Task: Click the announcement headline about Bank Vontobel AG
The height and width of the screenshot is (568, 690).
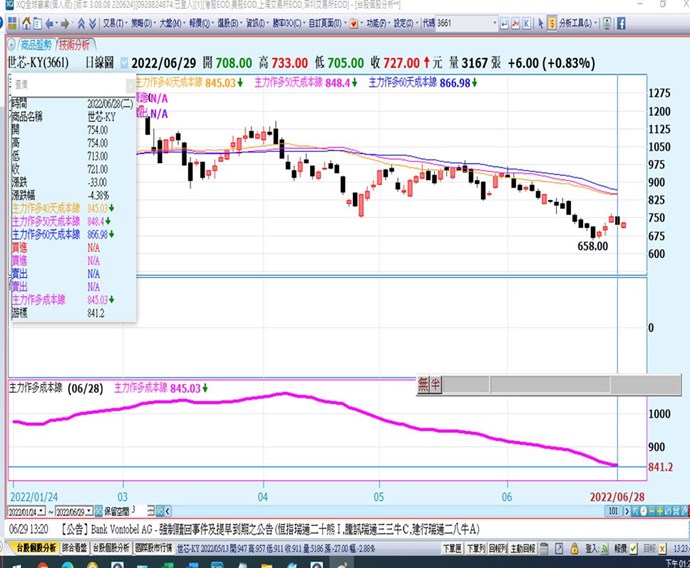Action: point(270,527)
